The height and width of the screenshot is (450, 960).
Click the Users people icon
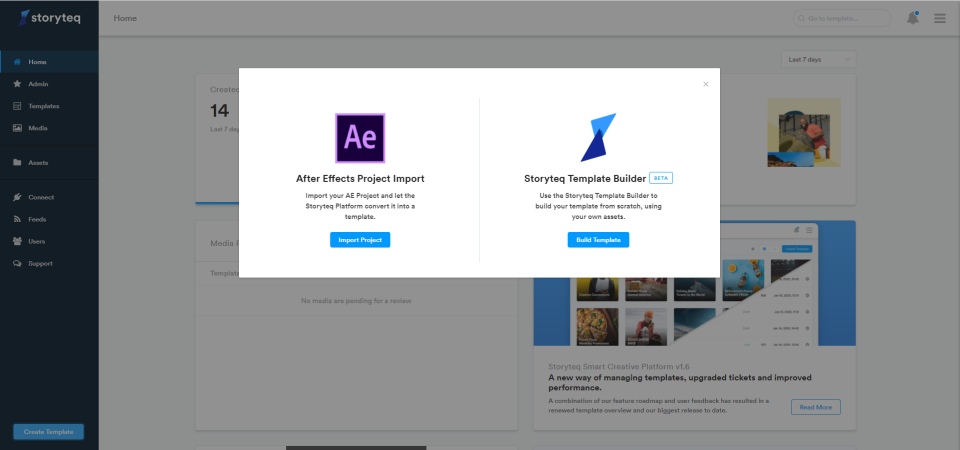click(18, 241)
